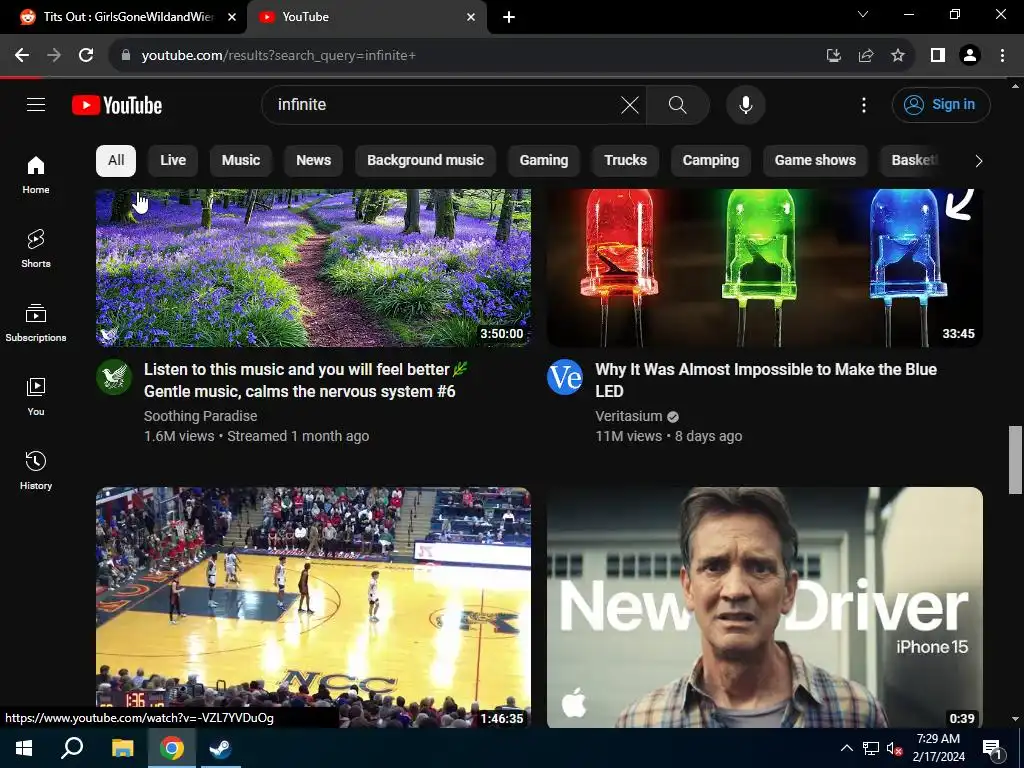
Task: Close the Reddit browser tab
Action: (x=232, y=17)
